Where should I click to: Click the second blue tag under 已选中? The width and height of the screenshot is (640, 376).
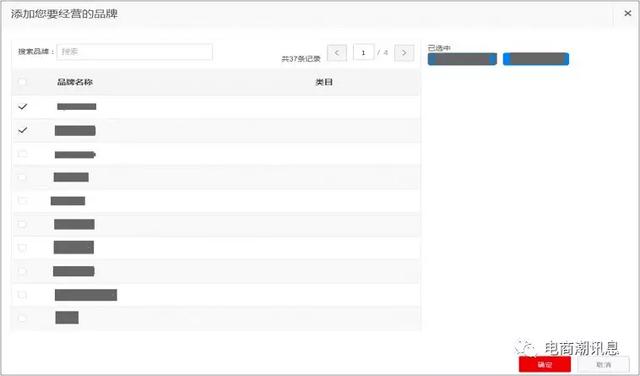click(x=536, y=59)
